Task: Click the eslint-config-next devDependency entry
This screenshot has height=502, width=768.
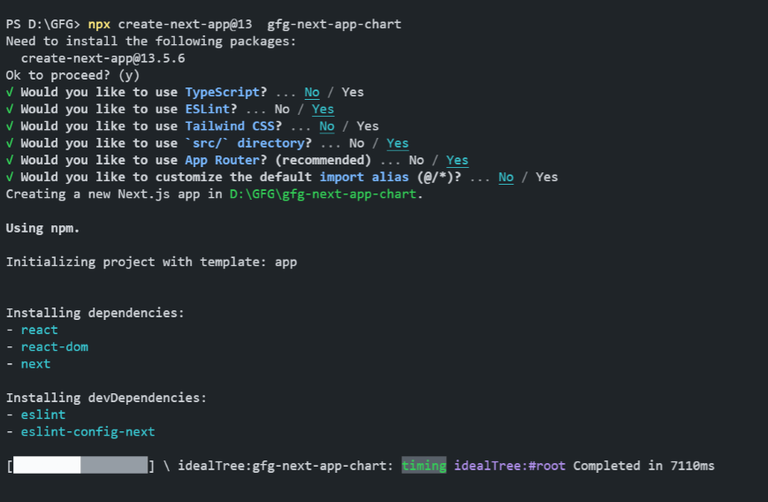Action: pos(88,432)
